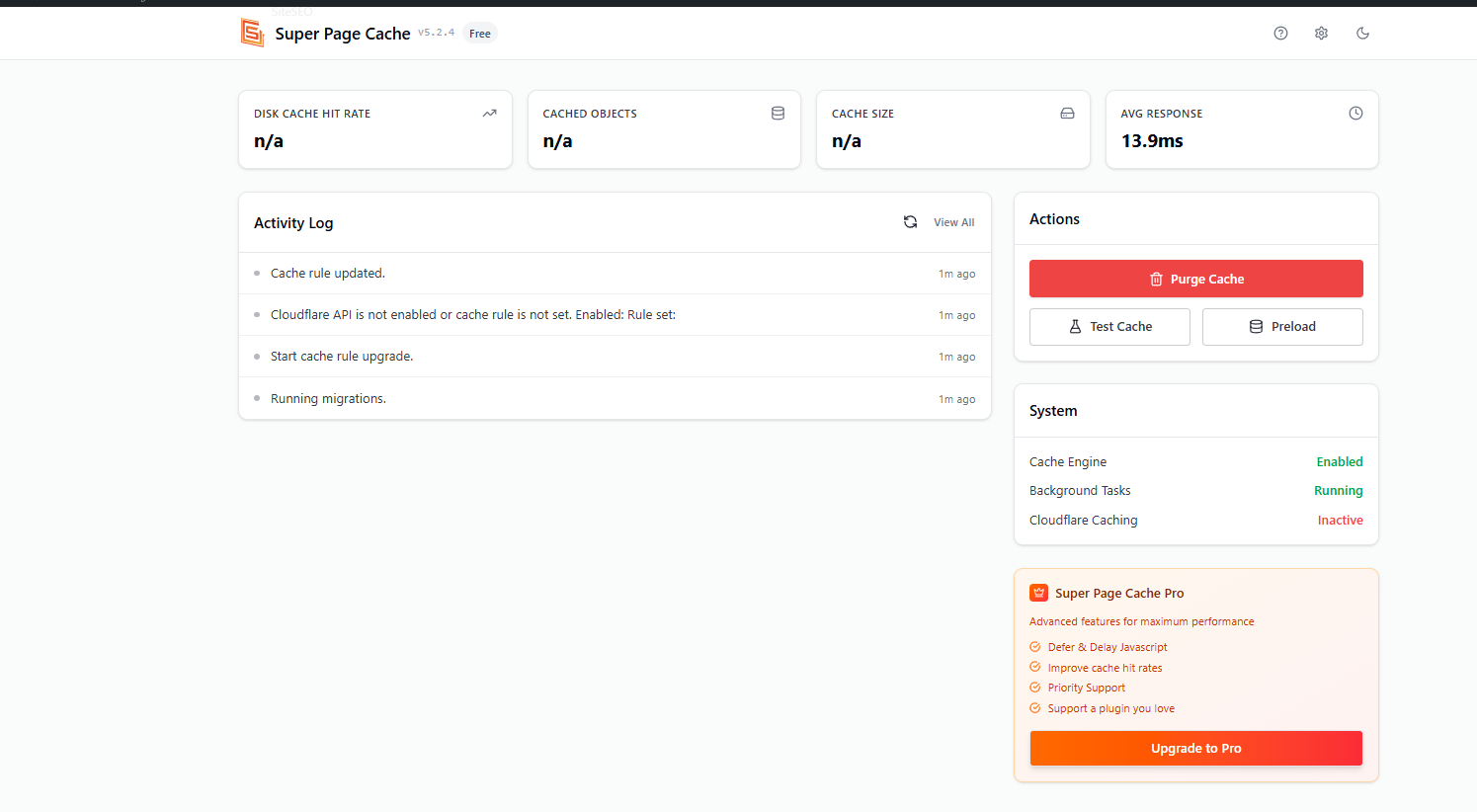Open help with the question mark icon
Image resolution: width=1477 pixels, height=812 pixels.
pos(1280,34)
